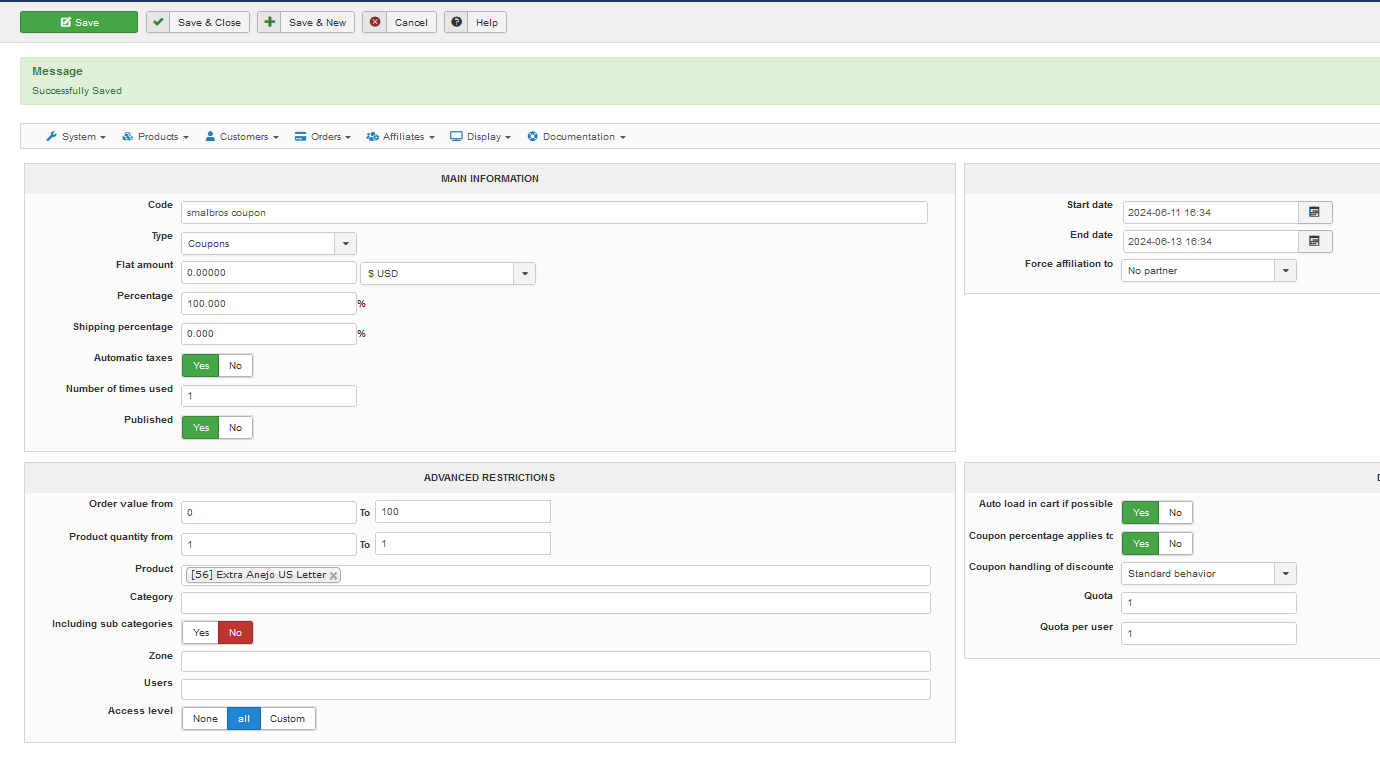Click the cubes icon beside Products

(x=128, y=137)
